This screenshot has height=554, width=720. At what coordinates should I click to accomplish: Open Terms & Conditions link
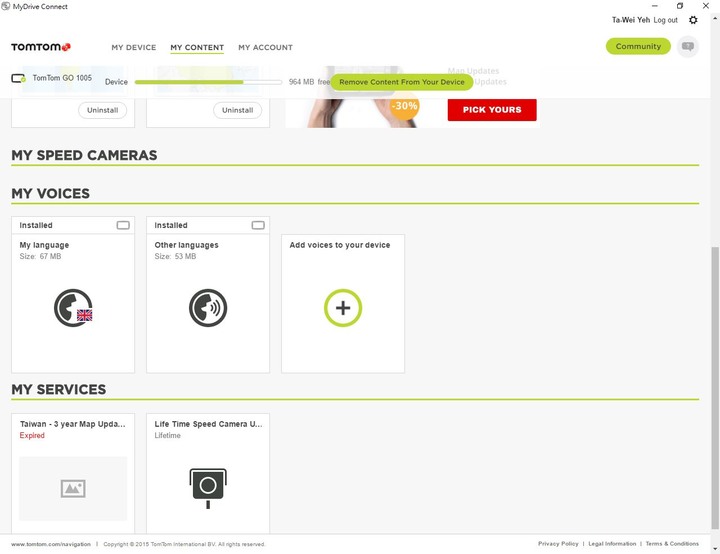pyautogui.click(x=672, y=543)
